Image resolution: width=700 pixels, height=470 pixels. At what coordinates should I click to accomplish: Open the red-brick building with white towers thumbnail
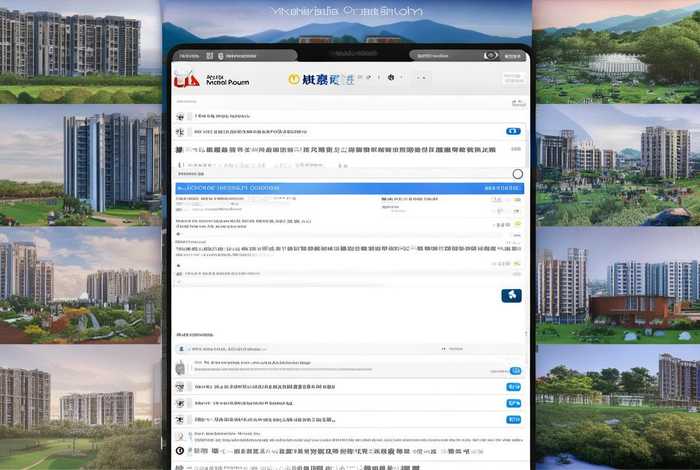coord(618,286)
